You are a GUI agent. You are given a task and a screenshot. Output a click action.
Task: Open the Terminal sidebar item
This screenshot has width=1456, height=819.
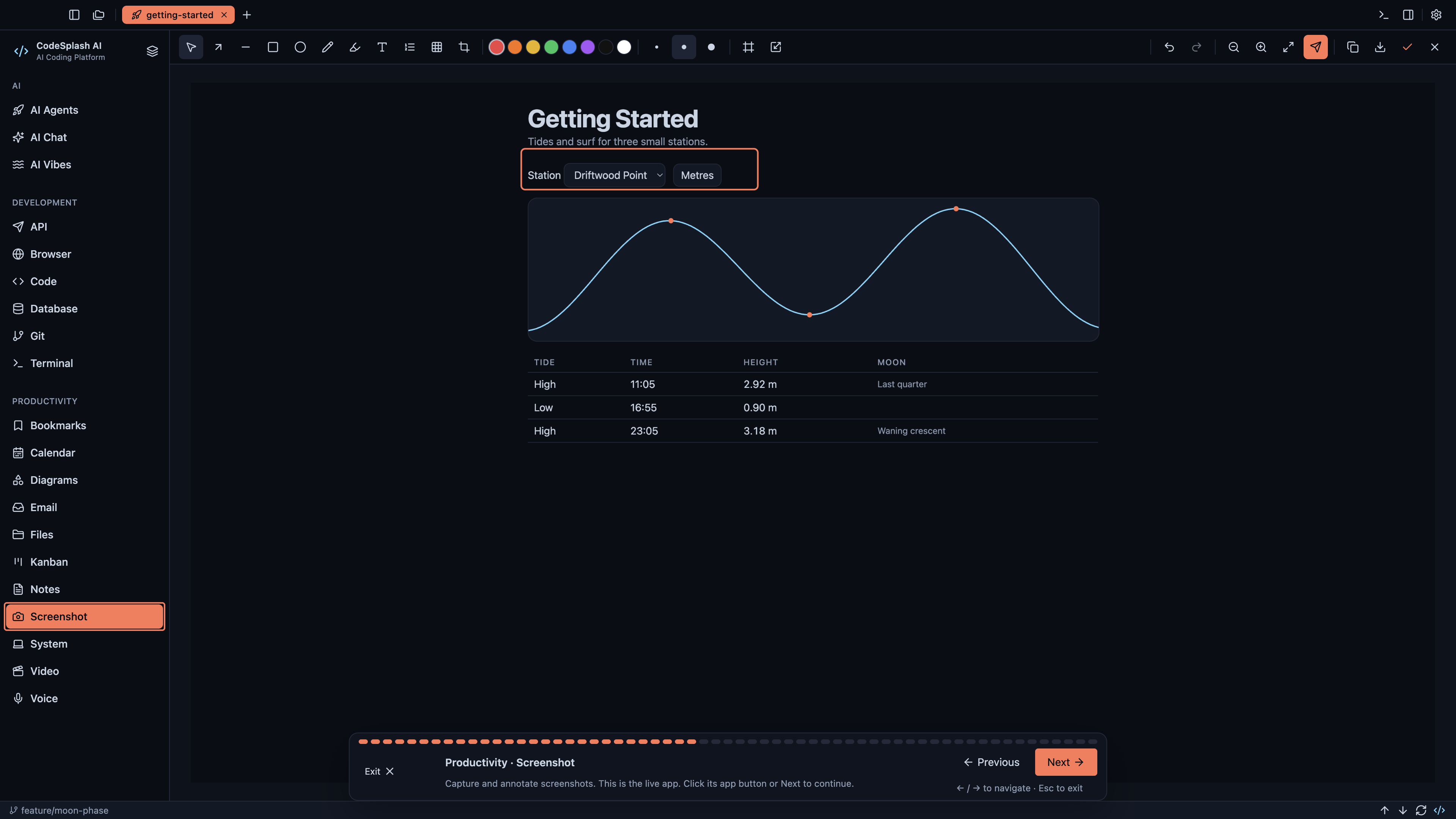(x=85, y=363)
